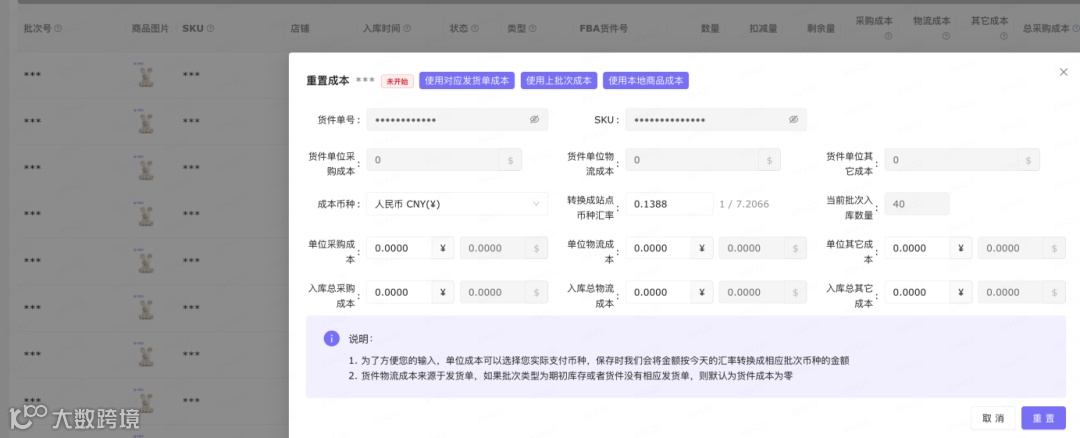The width and height of the screenshot is (1080, 438).
Task: Reveal hidden 货件单号 with eye icon
Action: click(x=534, y=119)
